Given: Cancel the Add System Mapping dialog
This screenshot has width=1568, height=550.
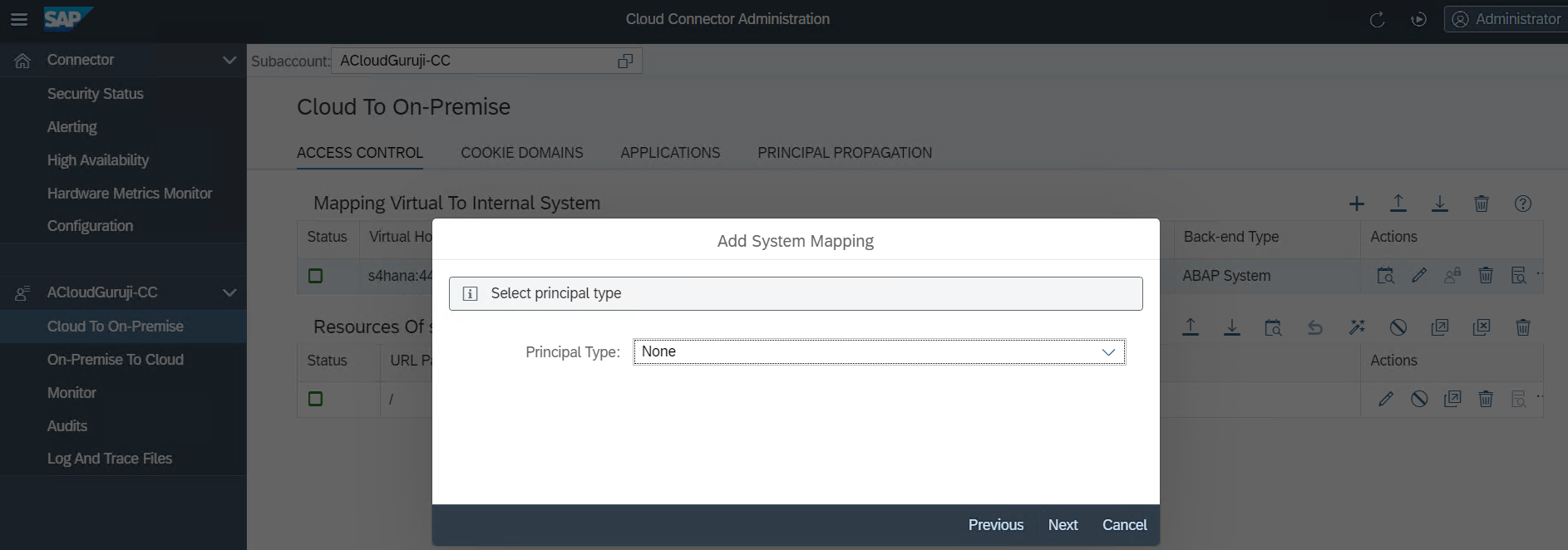Looking at the screenshot, I should [x=1124, y=525].
